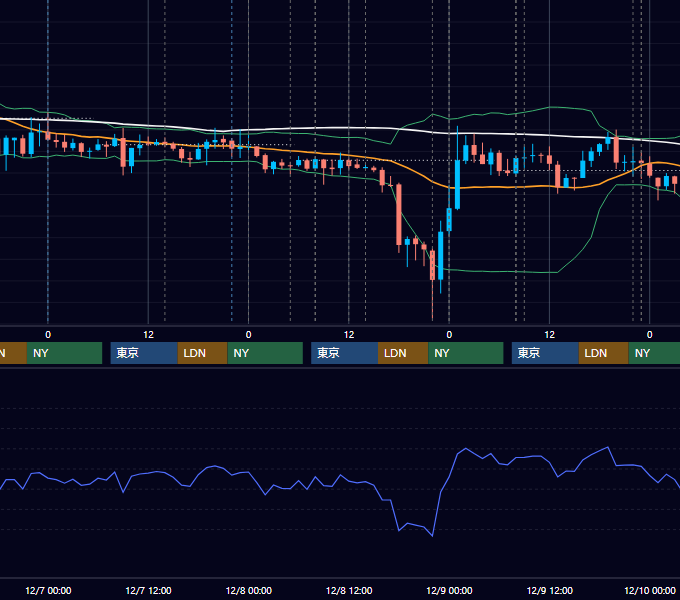The width and height of the screenshot is (680, 600).
Task: Click the 12/8 12:00 date label
Action: (349, 590)
